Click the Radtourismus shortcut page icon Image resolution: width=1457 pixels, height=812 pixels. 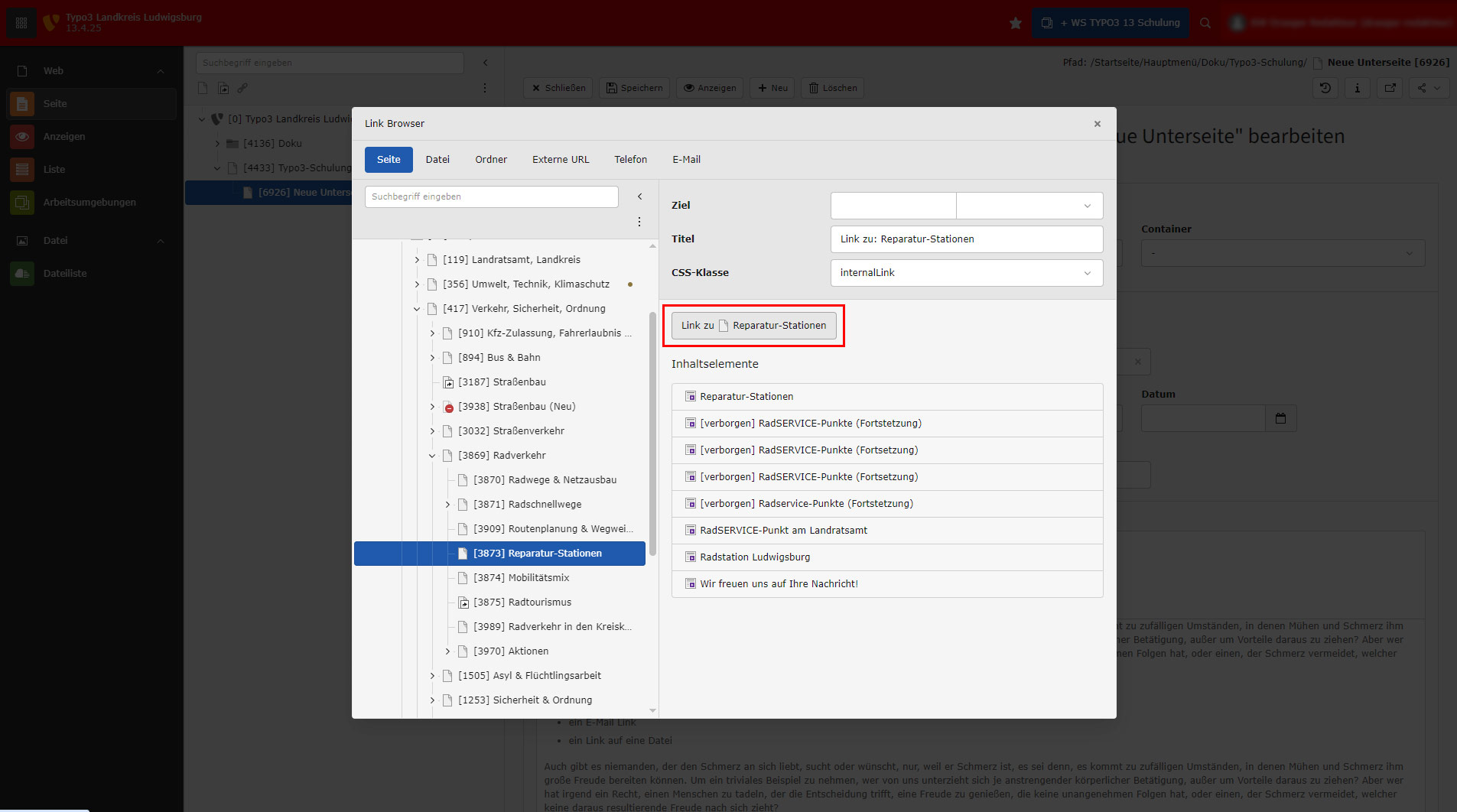point(463,603)
